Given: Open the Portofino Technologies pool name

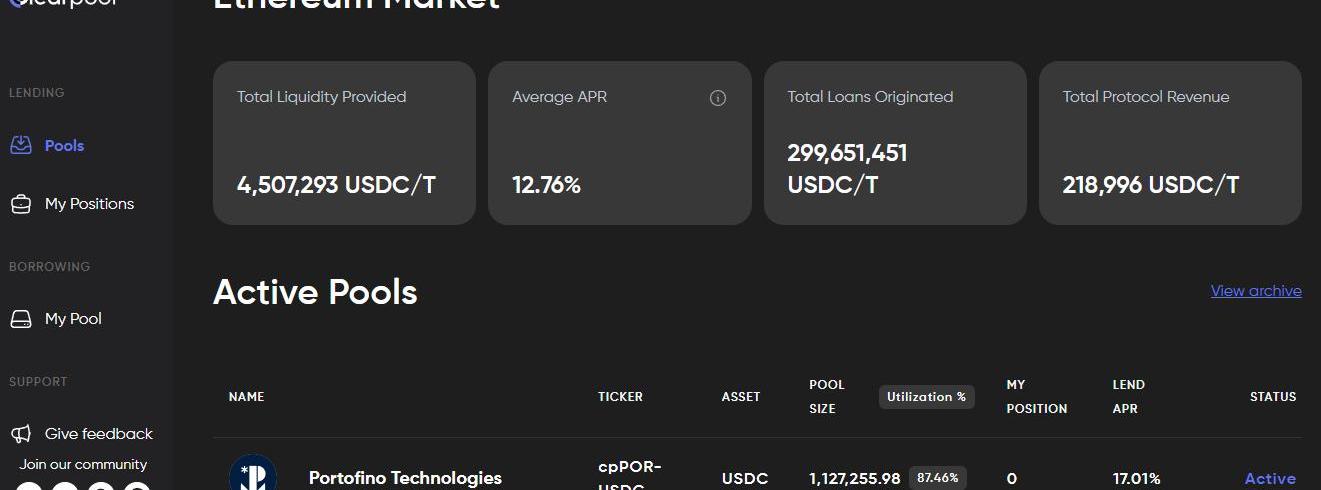Looking at the screenshot, I should (x=405, y=478).
